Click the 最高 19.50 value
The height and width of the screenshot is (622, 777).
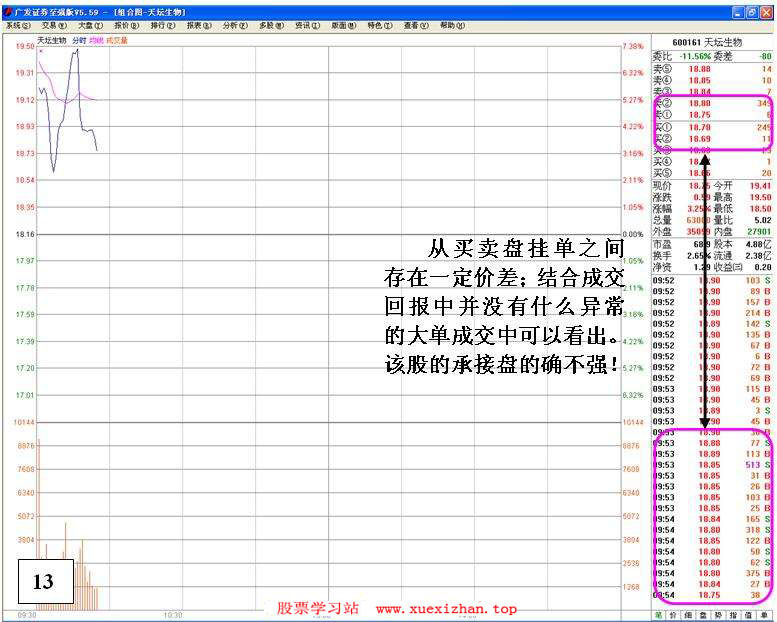click(x=760, y=197)
